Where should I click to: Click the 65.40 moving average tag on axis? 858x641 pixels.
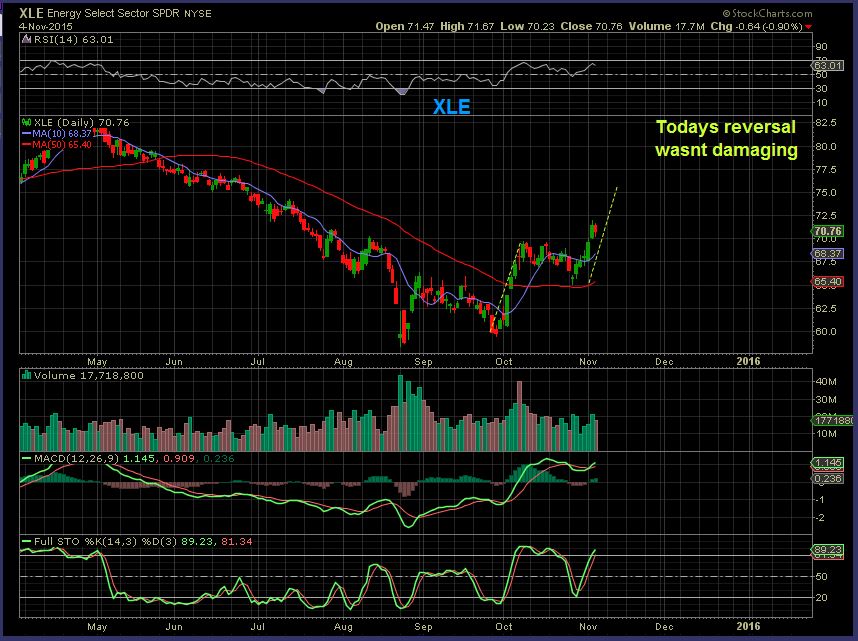point(827,282)
